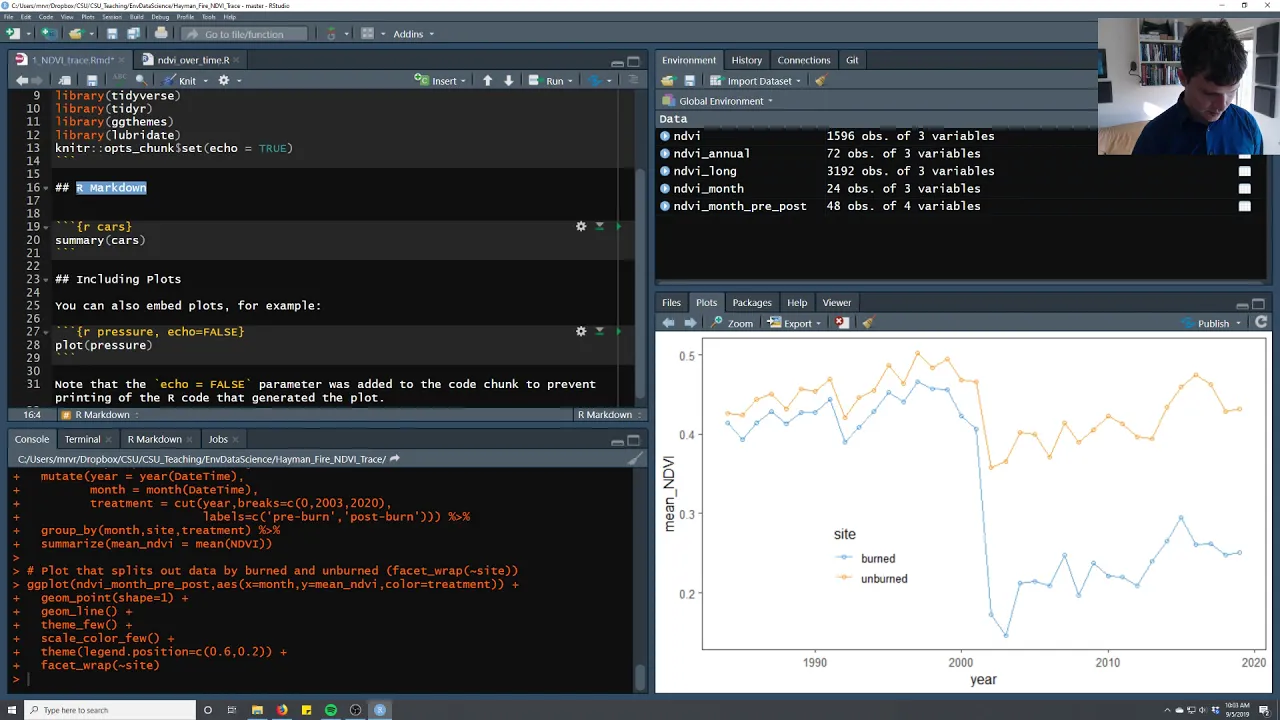Click the spell check ABC icon
The height and width of the screenshot is (720, 1280).
120,81
